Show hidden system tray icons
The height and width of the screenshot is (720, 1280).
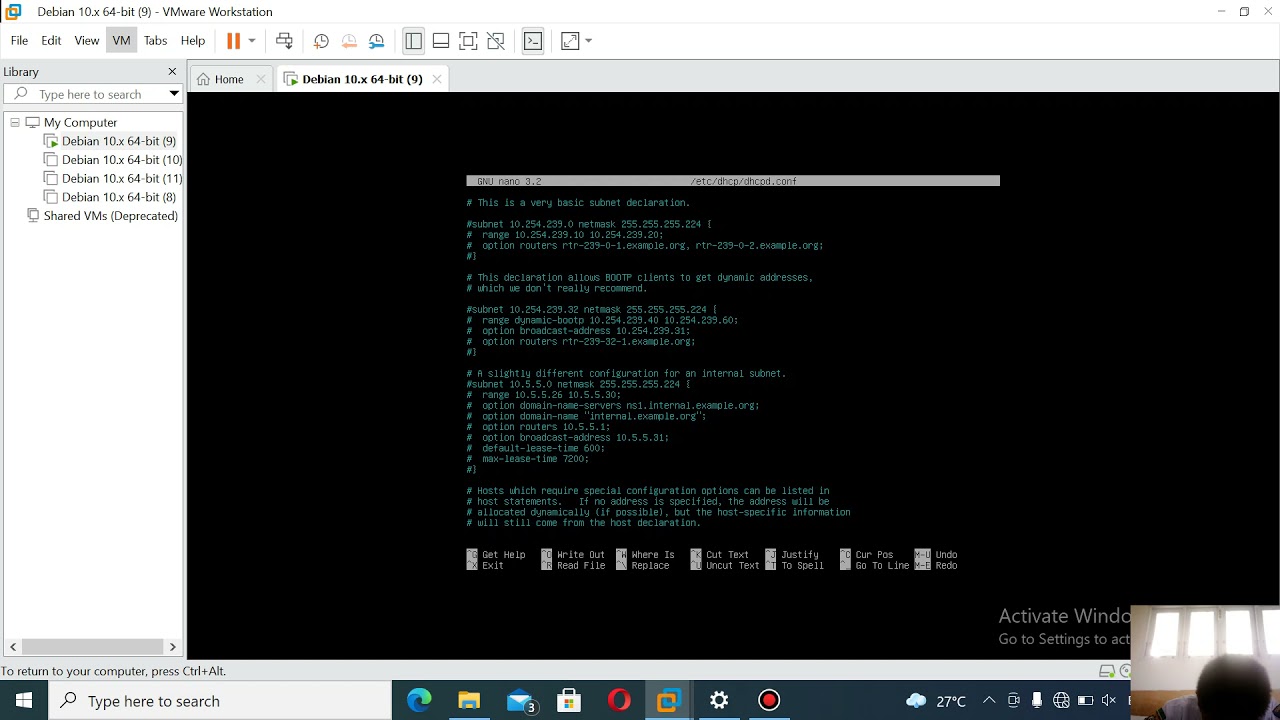989,701
